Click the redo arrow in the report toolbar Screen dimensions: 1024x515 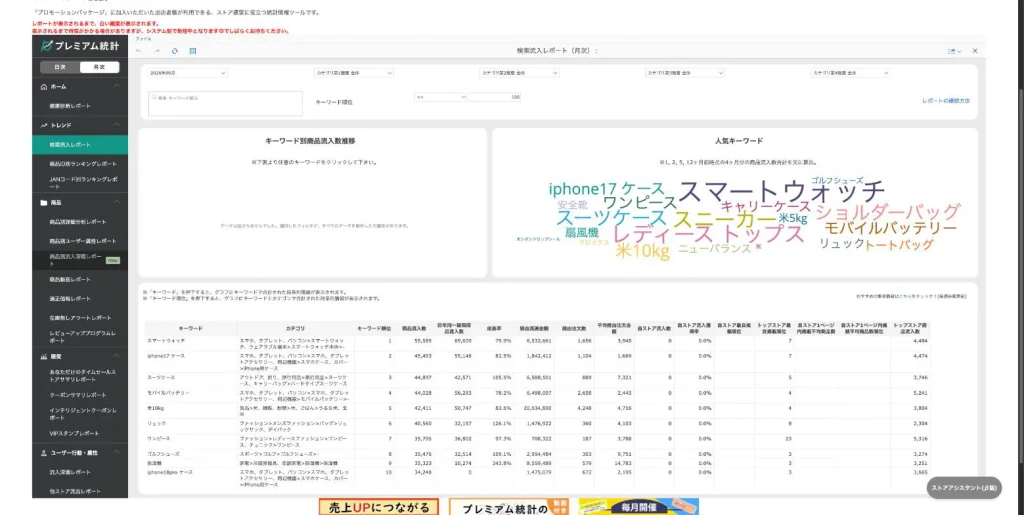(x=157, y=51)
